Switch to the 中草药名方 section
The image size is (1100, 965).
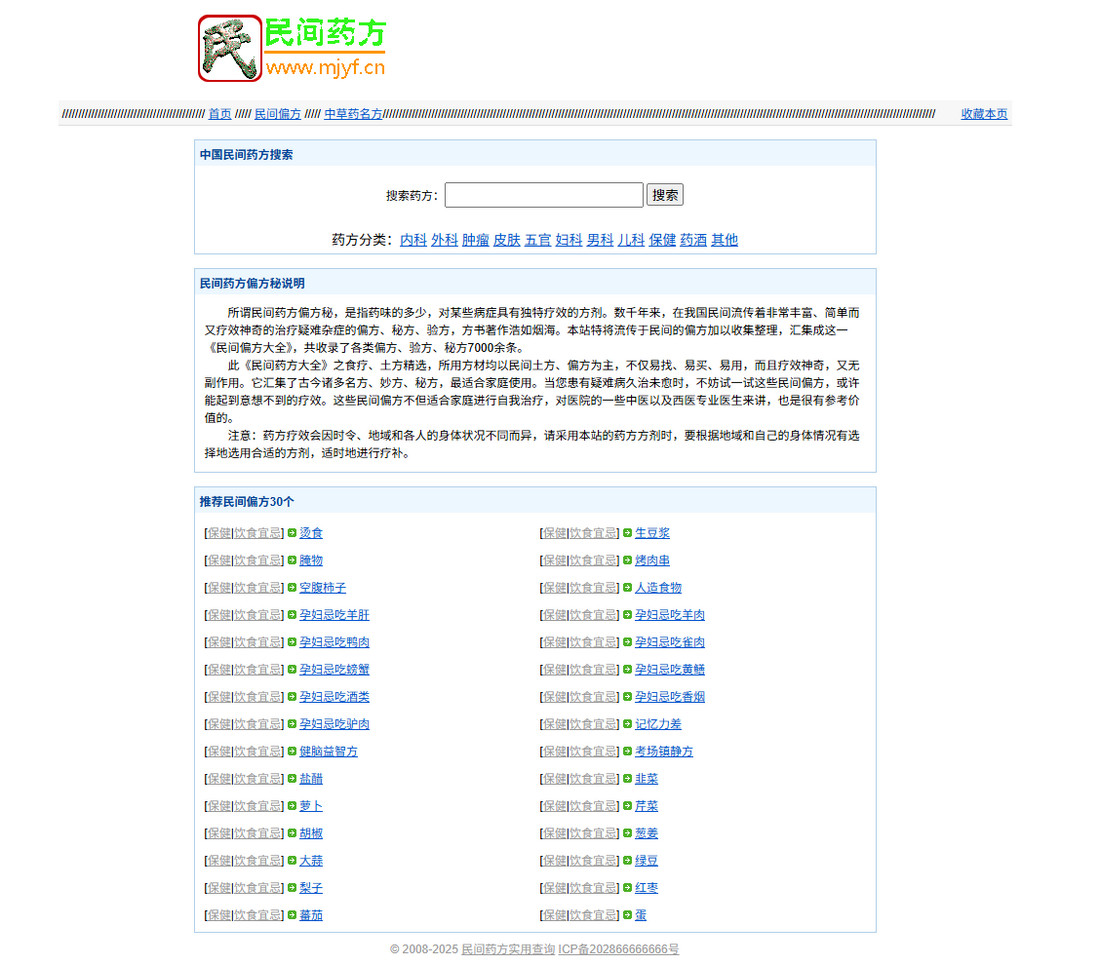(352, 113)
